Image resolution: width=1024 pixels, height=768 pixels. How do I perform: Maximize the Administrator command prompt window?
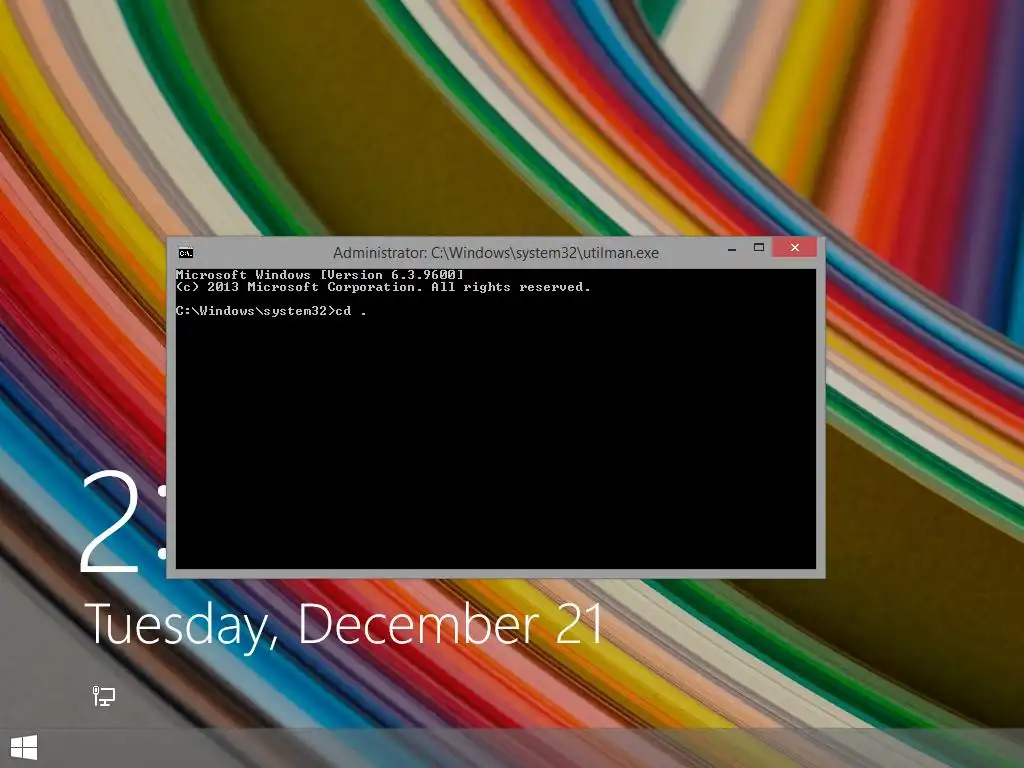pyautogui.click(x=759, y=248)
